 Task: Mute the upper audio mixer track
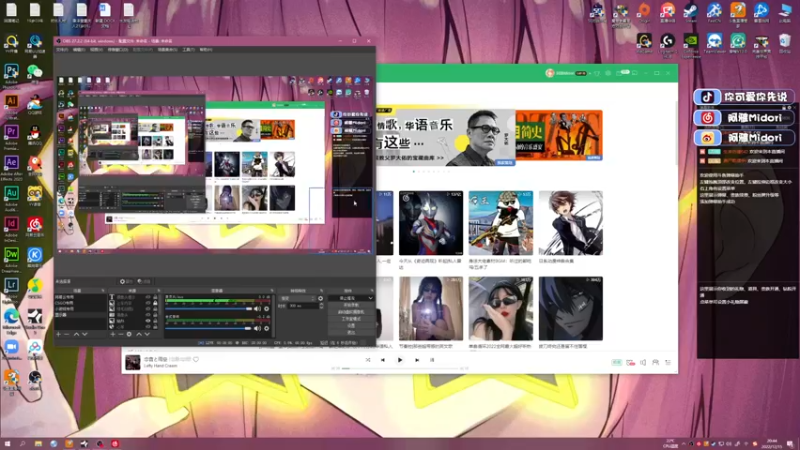pos(257,309)
